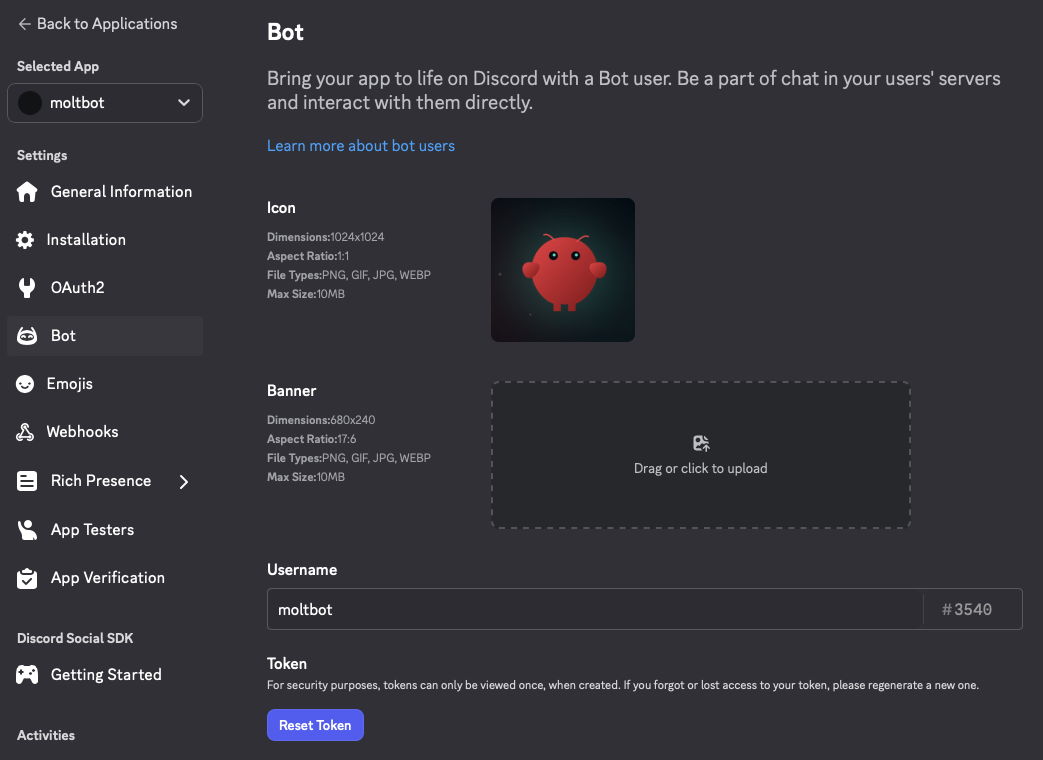The height and width of the screenshot is (760, 1043).
Task: Click the Dimensions:680x240 banner spec text
Action: 321,420
